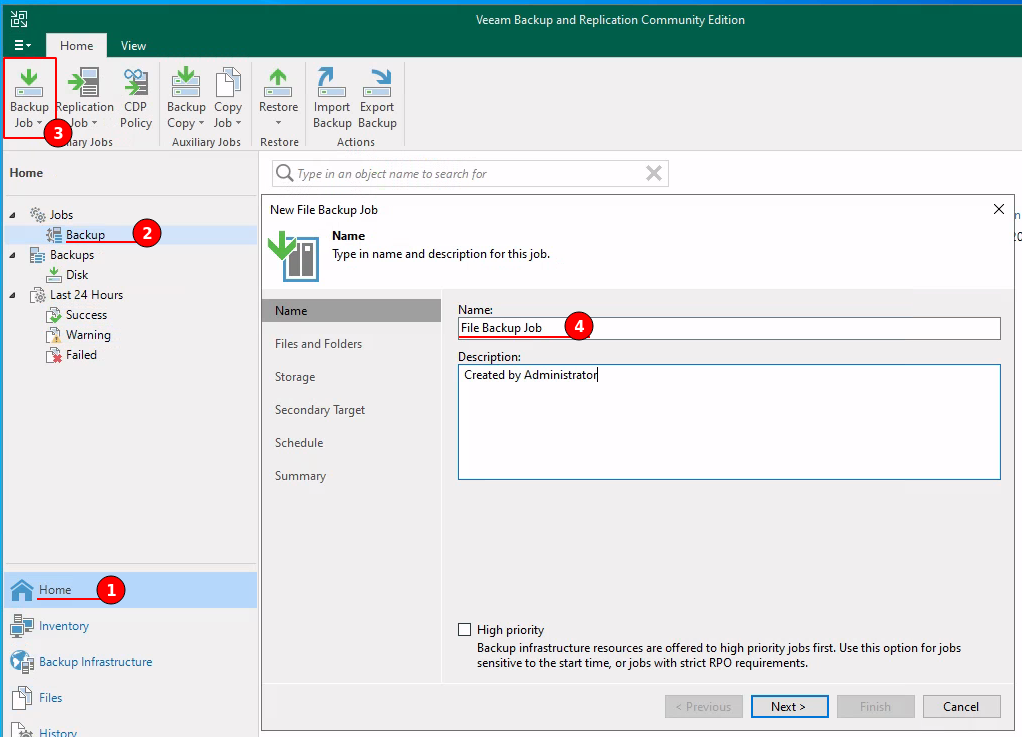Image resolution: width=1022 pixels, height=737 pixels.
Task: Select the Warning tree item
Action: [x=88, y=335]
